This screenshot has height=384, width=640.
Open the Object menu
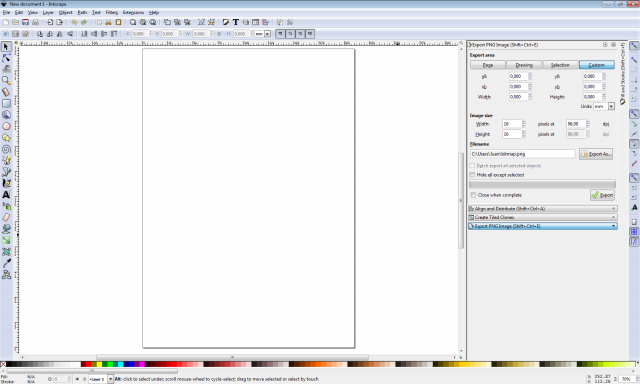click(x=65, y=13)
